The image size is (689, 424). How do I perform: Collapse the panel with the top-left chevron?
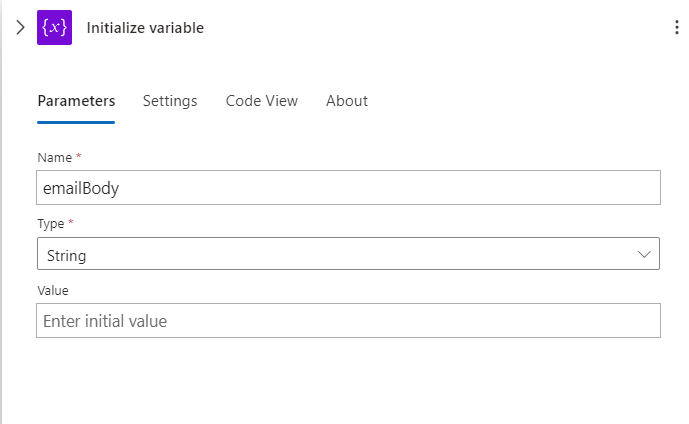(19, 28)
